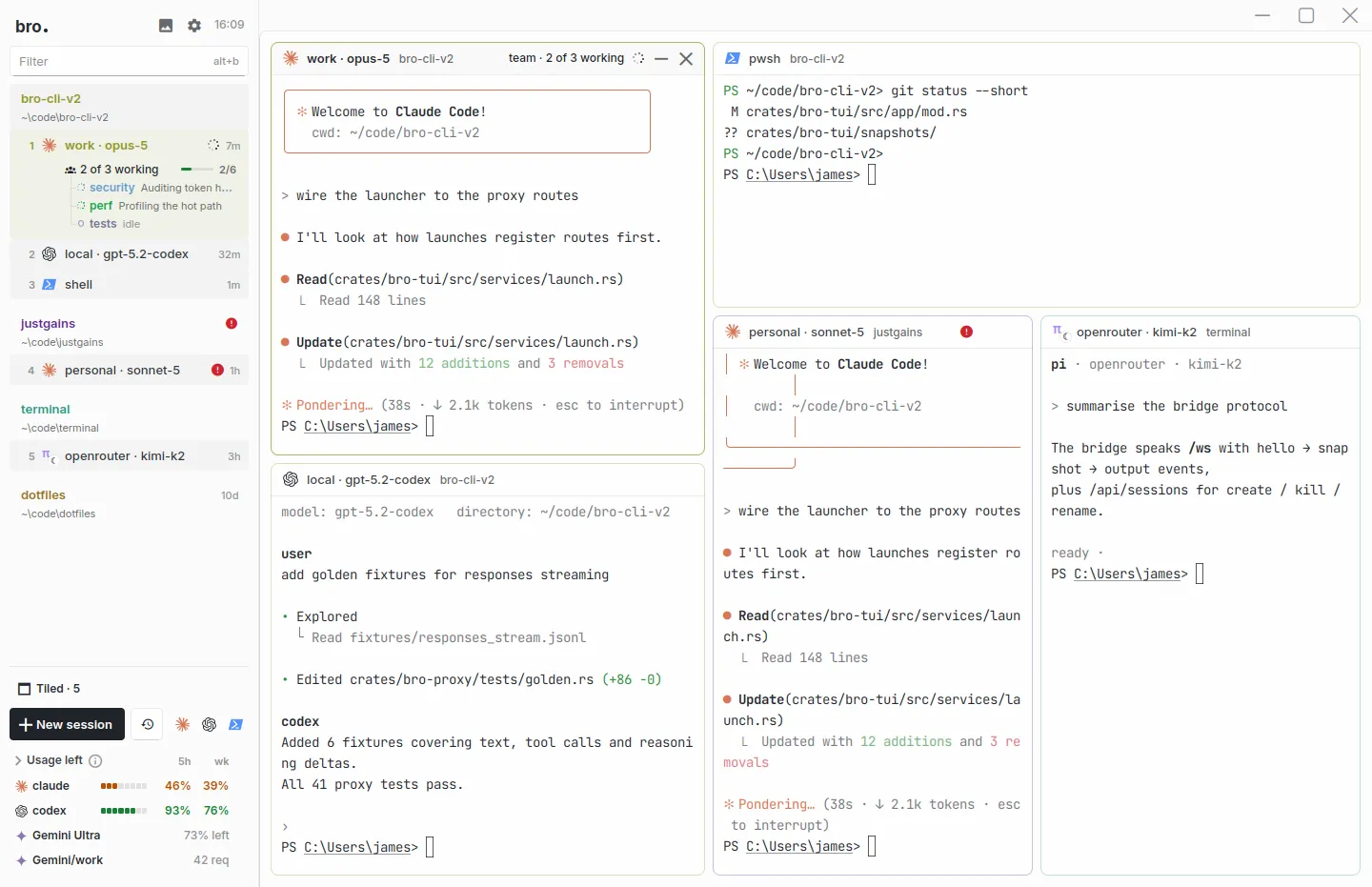Show info about Usage left
The height and width of the screenshot is (887, 1372).
95,760
